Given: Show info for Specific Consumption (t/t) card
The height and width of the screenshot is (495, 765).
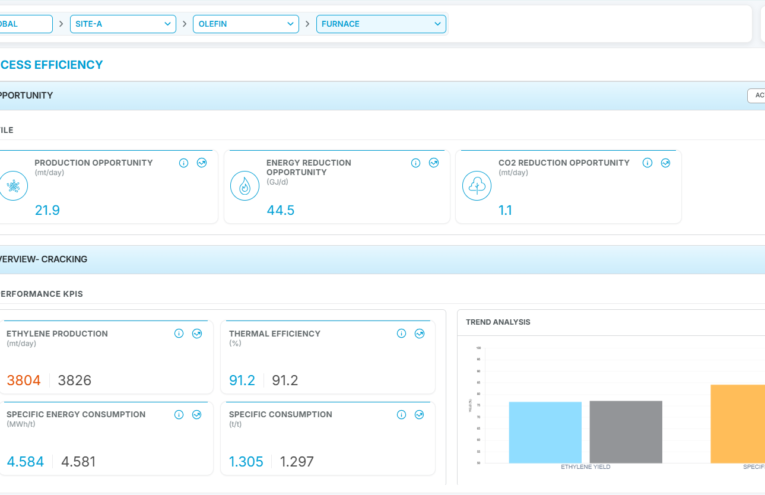Looking at the screenshot, I should point(402,415).
